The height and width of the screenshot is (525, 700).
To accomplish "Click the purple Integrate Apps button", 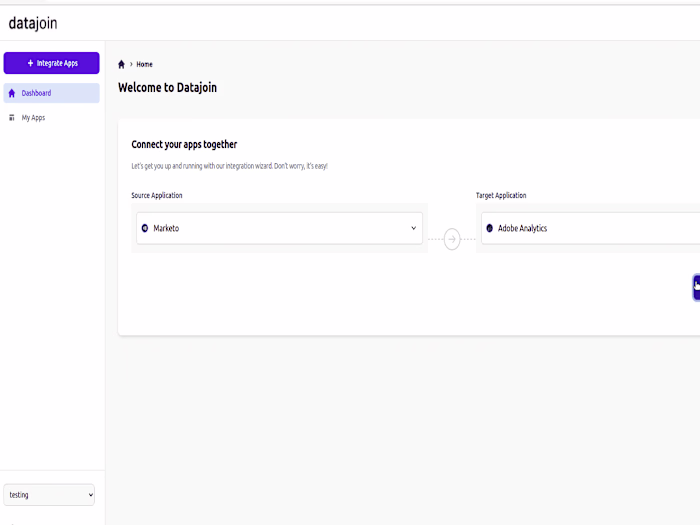I will (x=52, y=63).
